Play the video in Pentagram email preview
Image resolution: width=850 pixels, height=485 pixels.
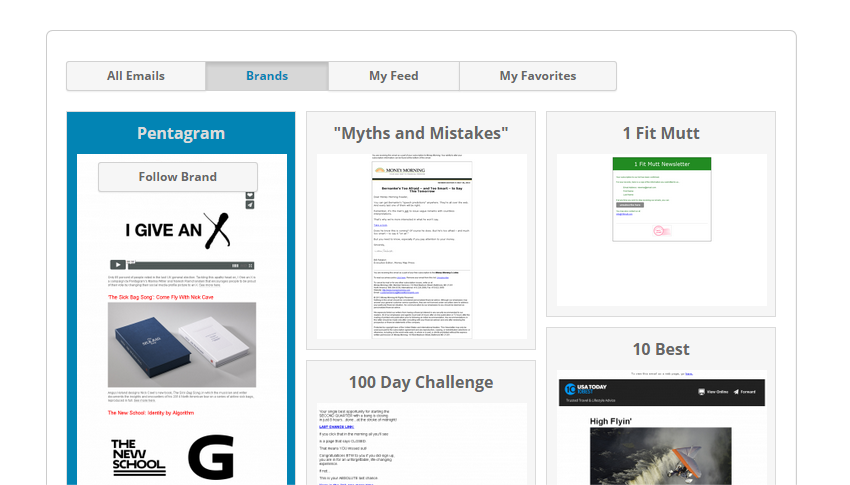118,265
